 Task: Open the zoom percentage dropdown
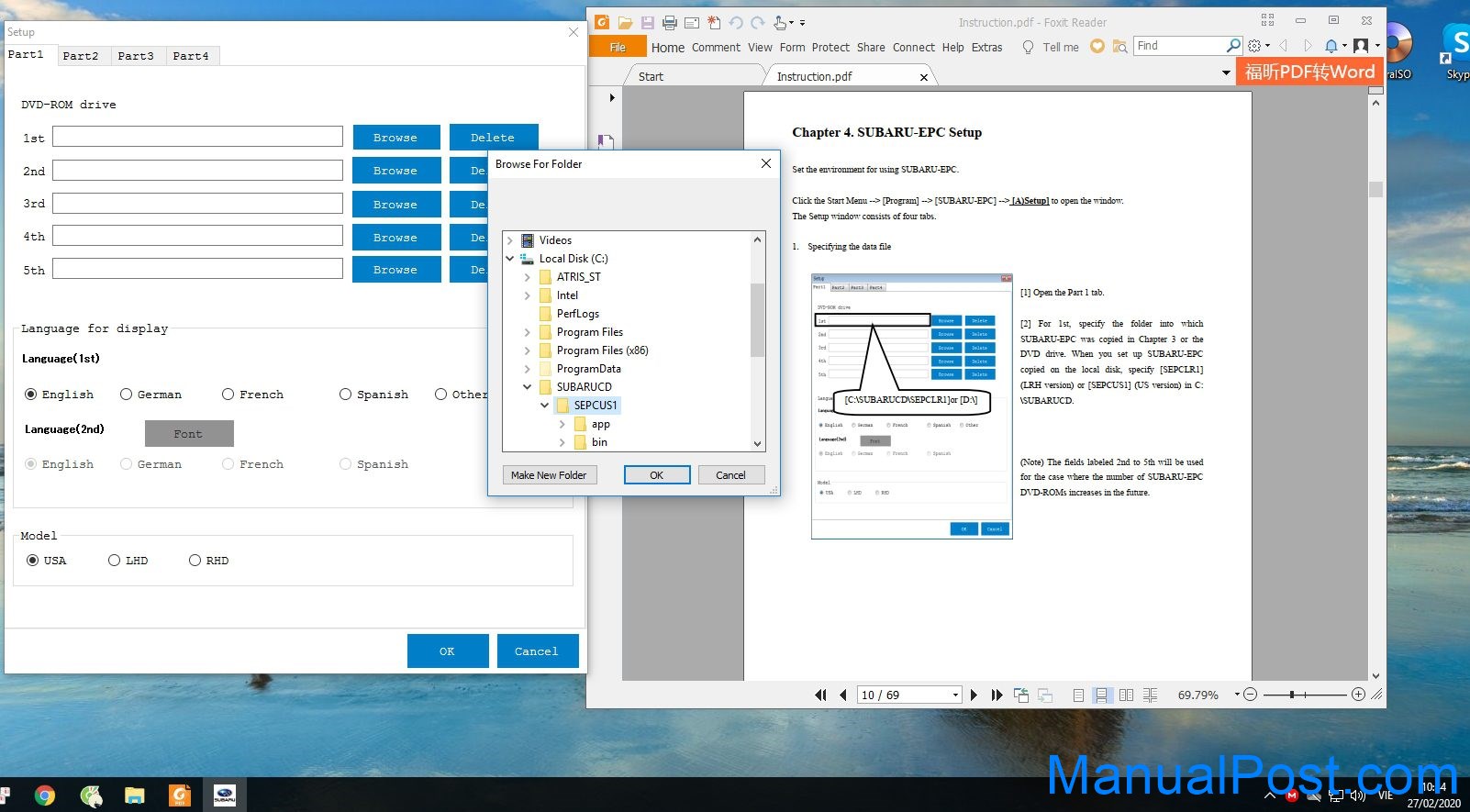[1237, 695]
